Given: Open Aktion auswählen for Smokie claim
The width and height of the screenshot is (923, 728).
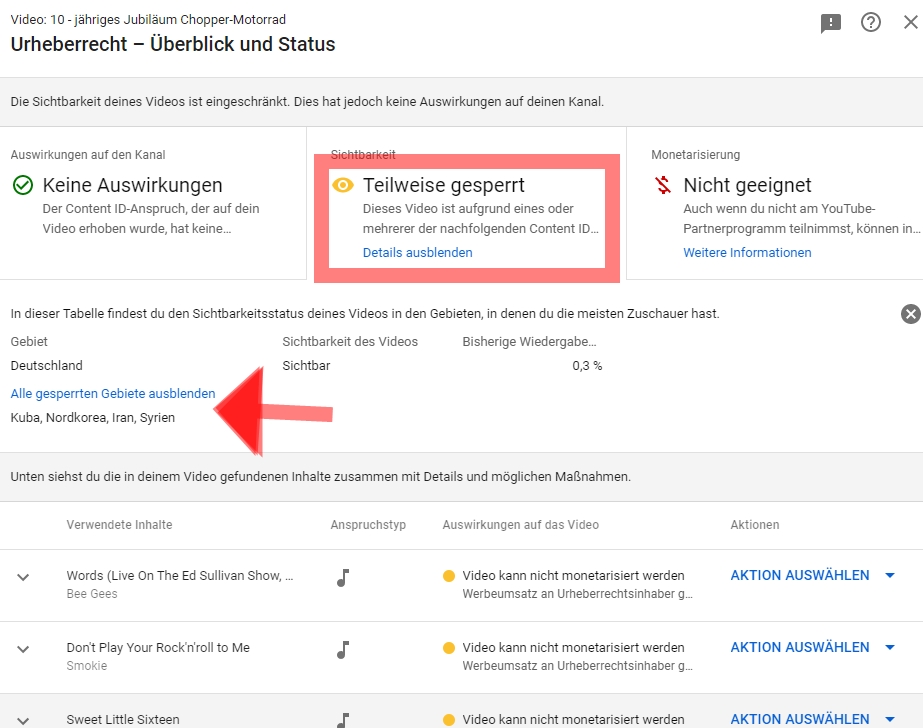Looking at the screenshot, I should tap(800, 647).
